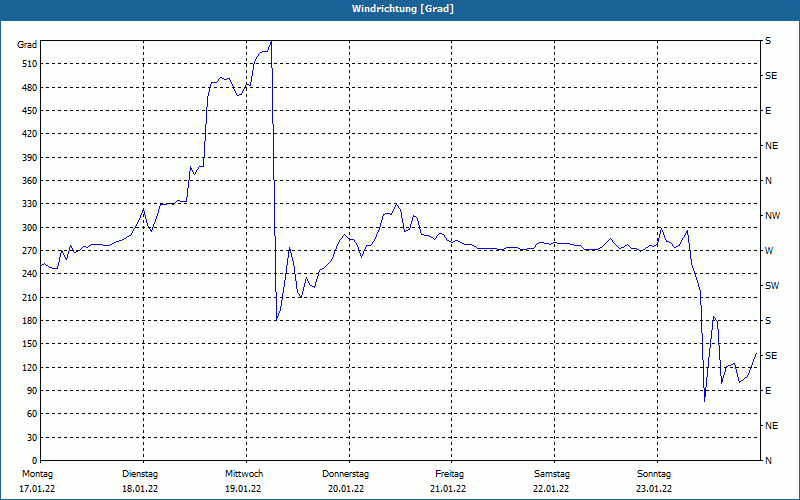This screenshot has width=800, height=500.
Task: Select the 'Montag' day label
Action: (37, 474)
